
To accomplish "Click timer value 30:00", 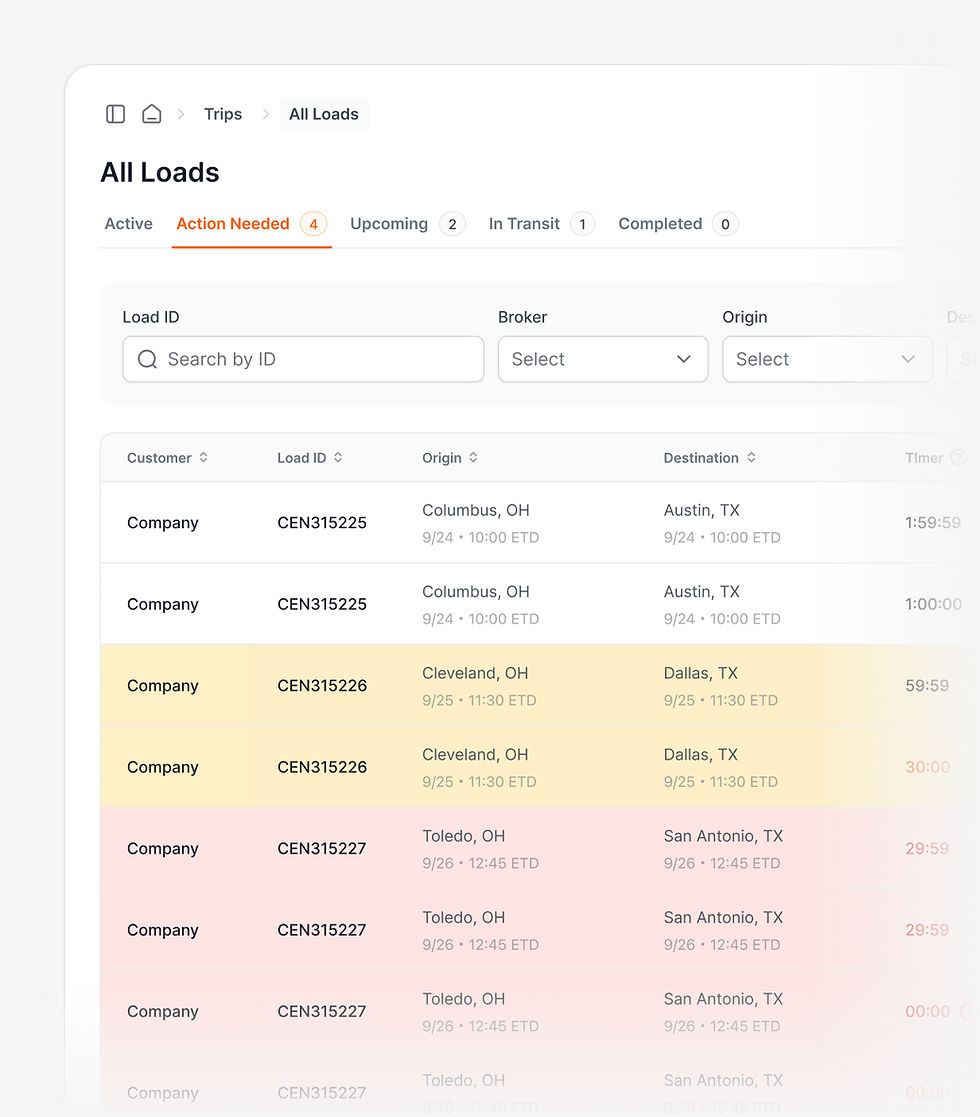I will click(x=927, y=767).
